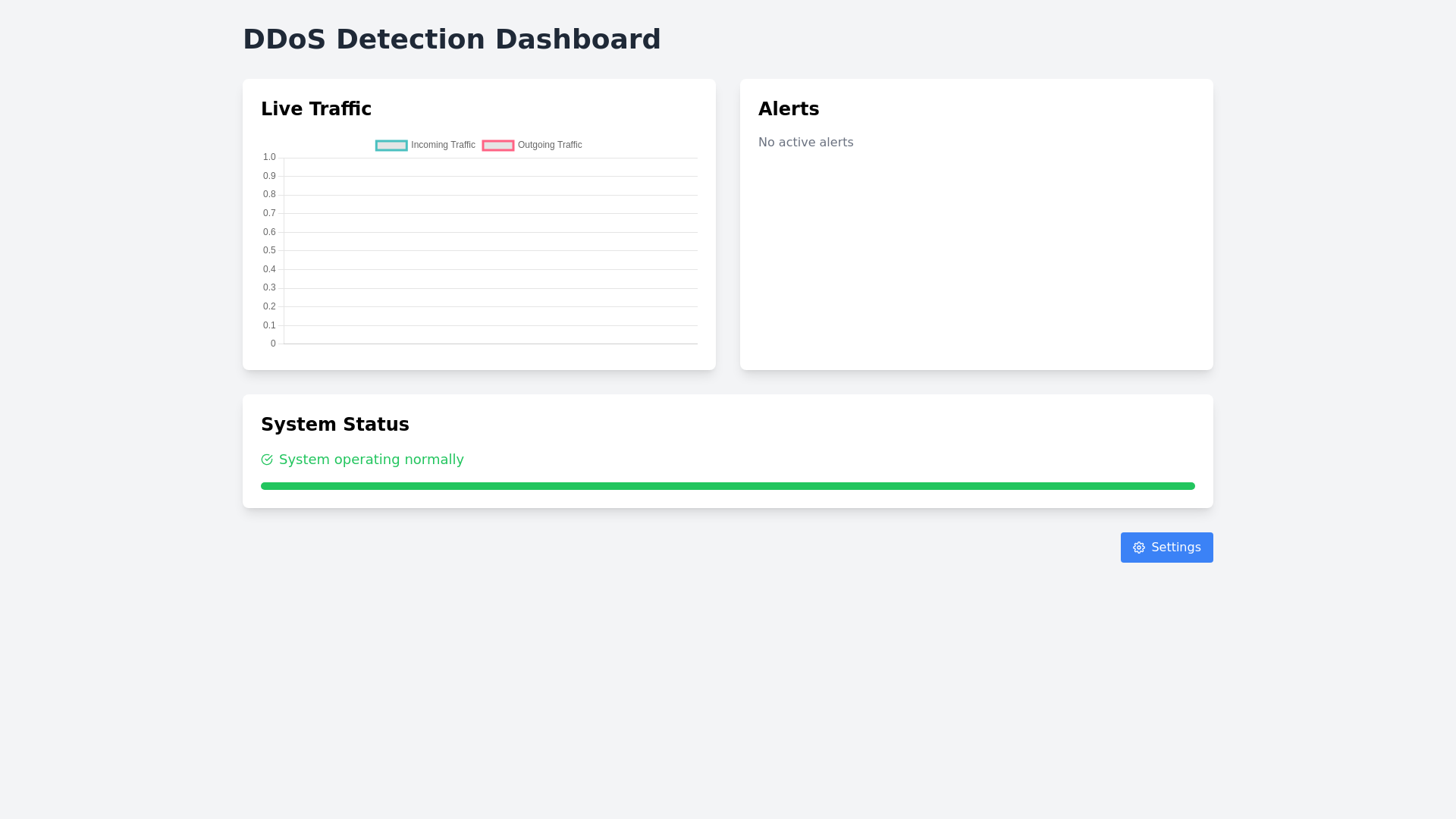The image size is (1456, 819).
Task: Toggle visibility of Incoming Traffic dataset
Action: (425, 145)
